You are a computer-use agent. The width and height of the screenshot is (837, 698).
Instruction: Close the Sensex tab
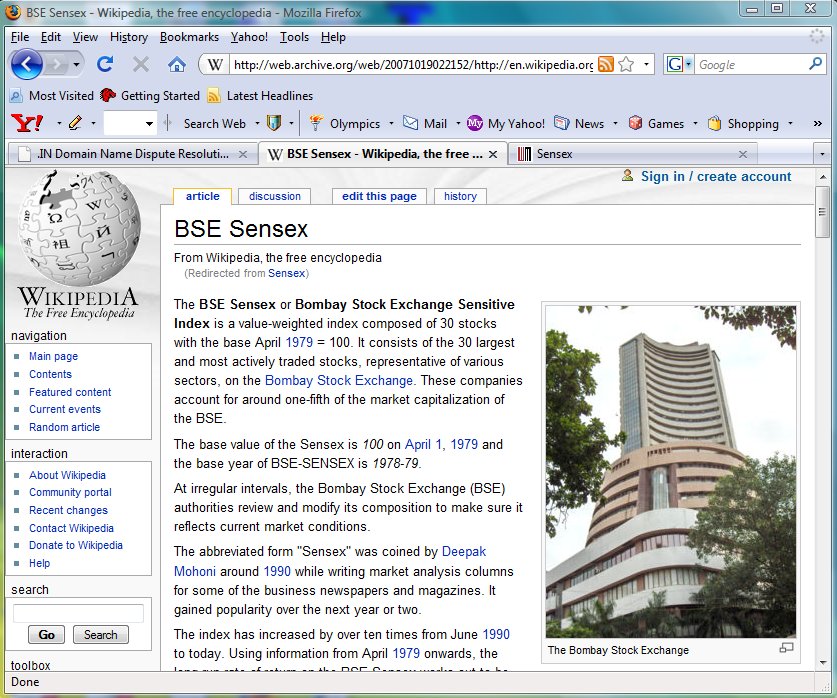pos(743,154)
